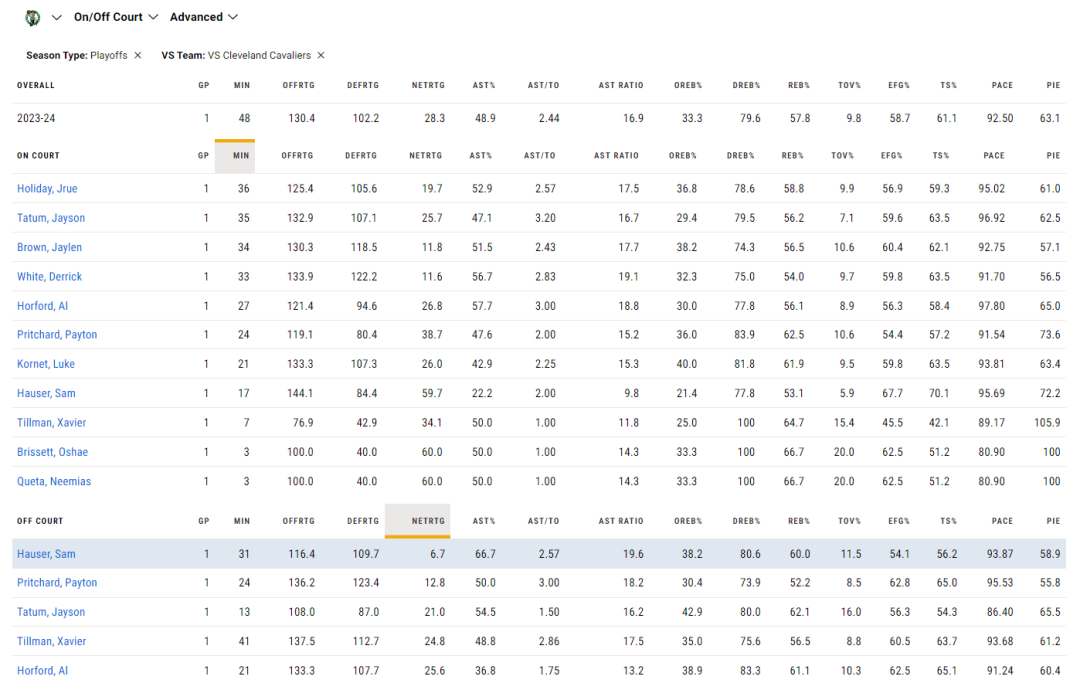Sort On Court table by OFFRTG header
The height and width of the screenshot is (683, 1080).
[x=297, y=156]
